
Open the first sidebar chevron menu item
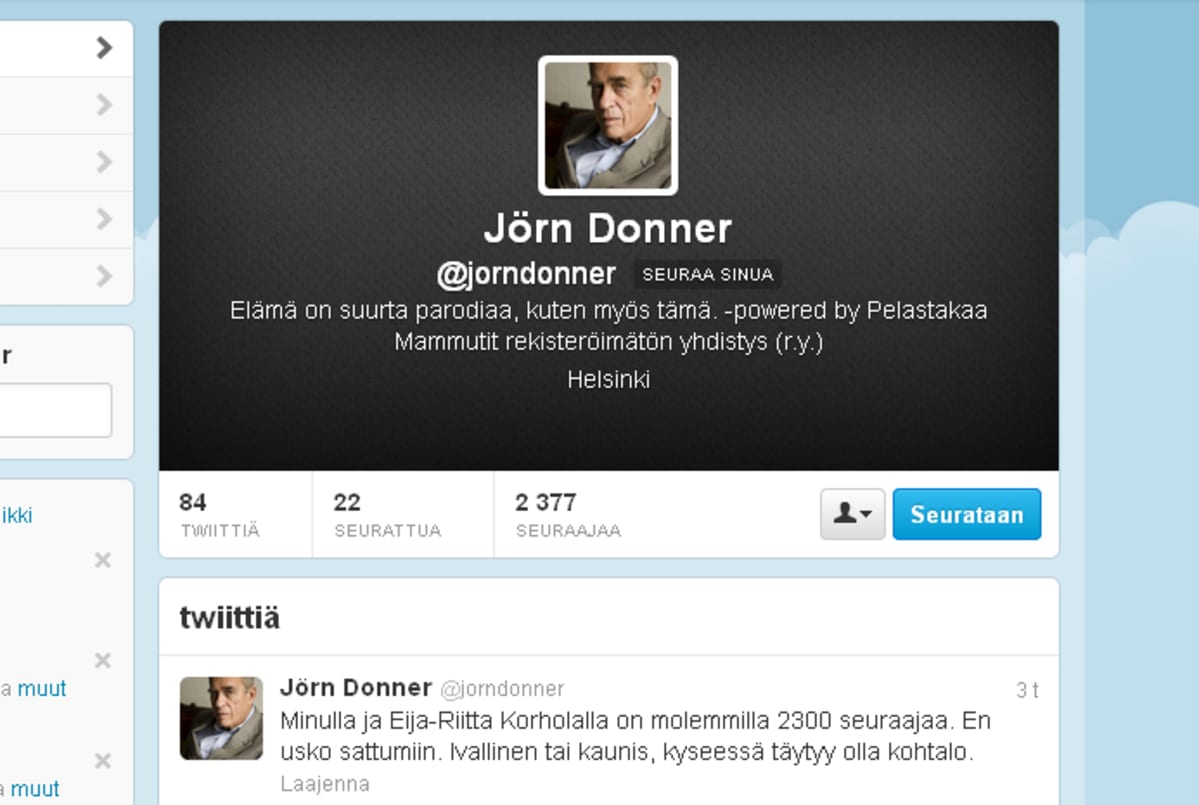[66, 48]
